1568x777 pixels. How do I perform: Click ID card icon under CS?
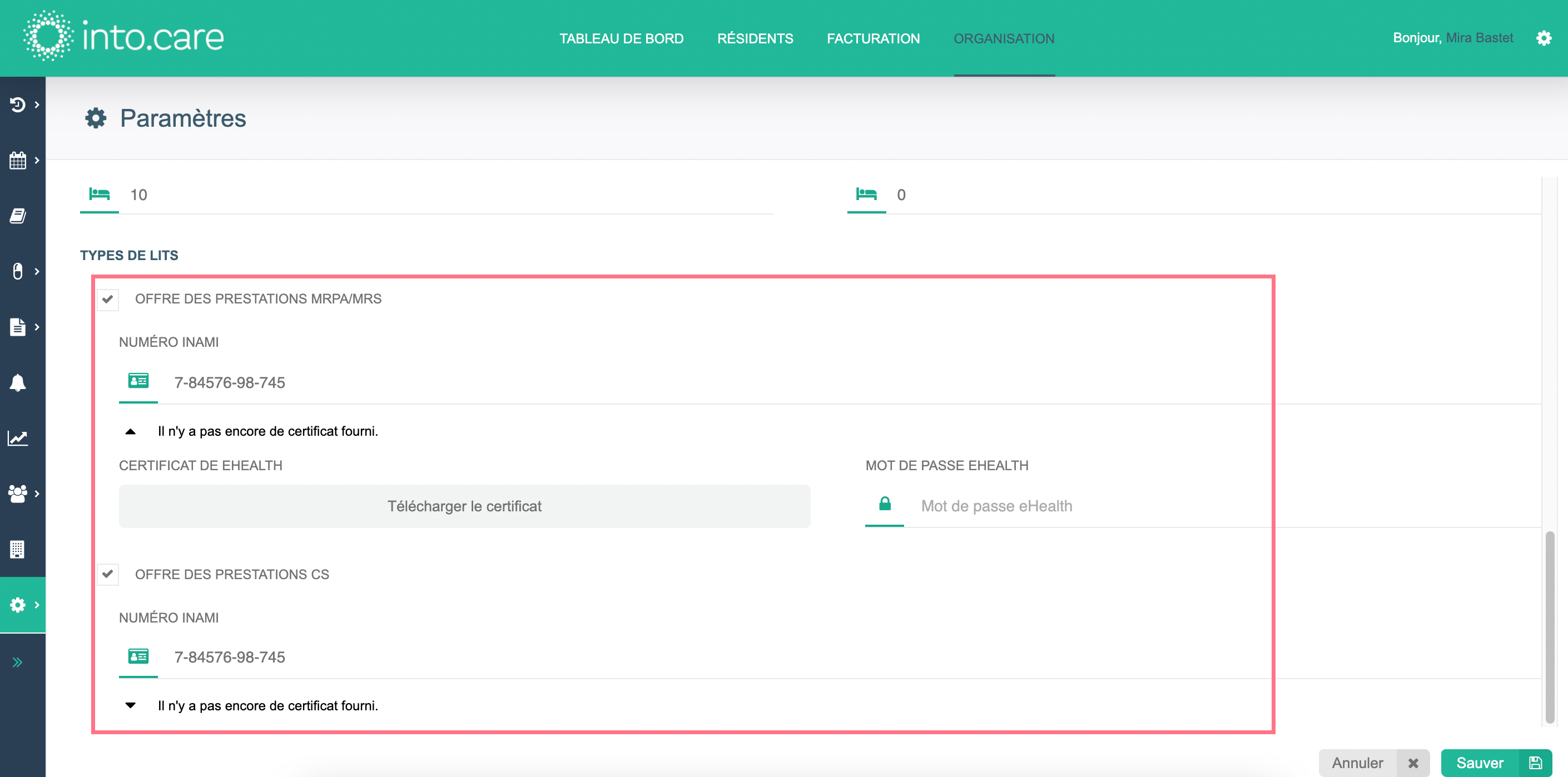pos(138,656)
